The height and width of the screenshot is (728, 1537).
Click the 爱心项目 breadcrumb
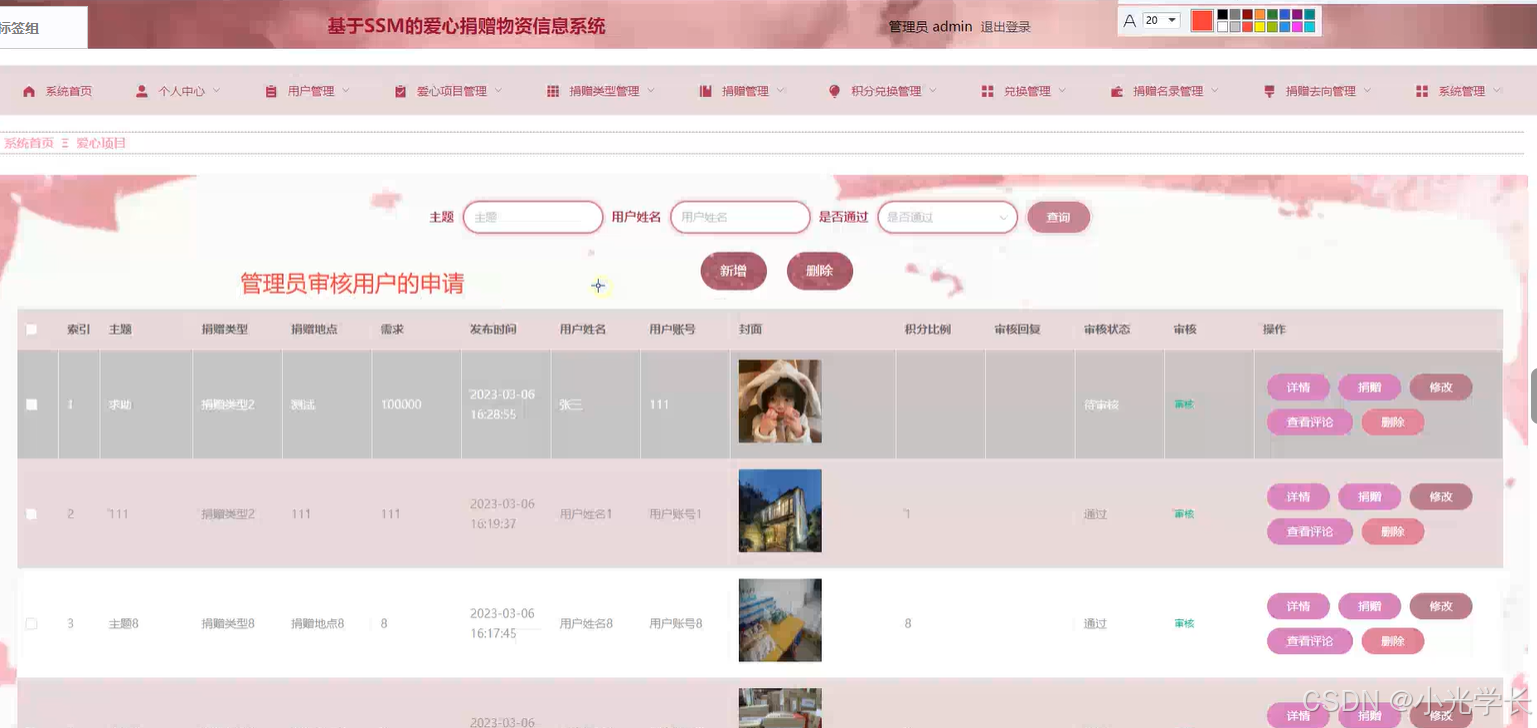tap(101, 143)
